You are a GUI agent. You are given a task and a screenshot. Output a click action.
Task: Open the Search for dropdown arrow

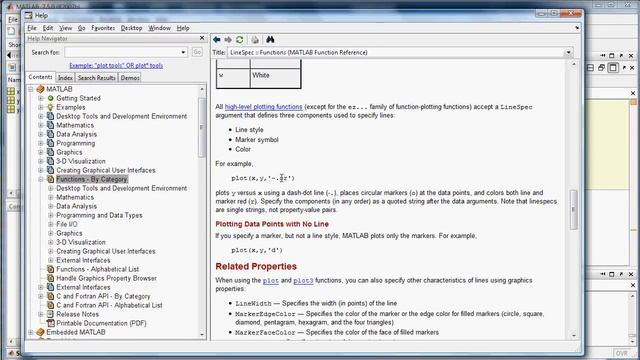pos(183,52)
